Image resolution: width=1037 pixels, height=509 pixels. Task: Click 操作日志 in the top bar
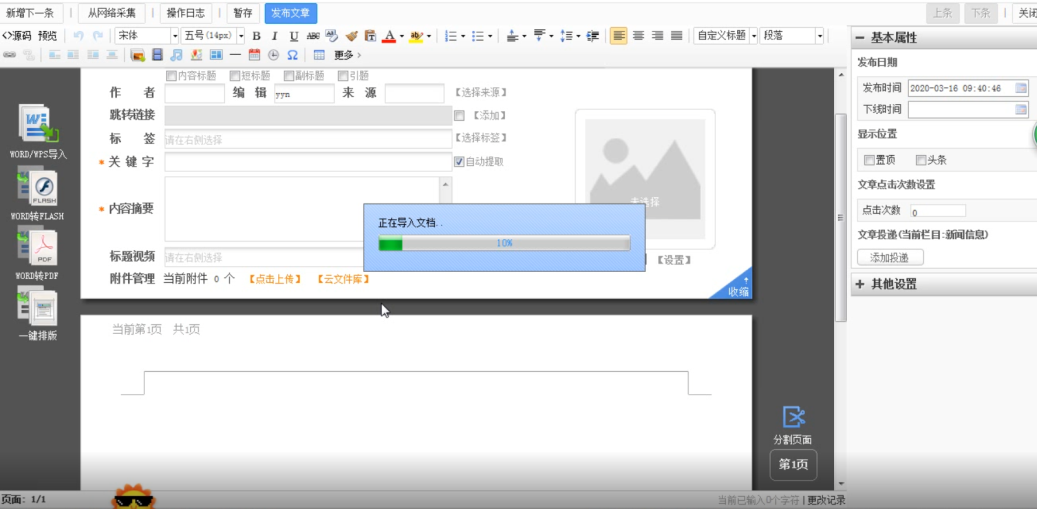[187, 13]
